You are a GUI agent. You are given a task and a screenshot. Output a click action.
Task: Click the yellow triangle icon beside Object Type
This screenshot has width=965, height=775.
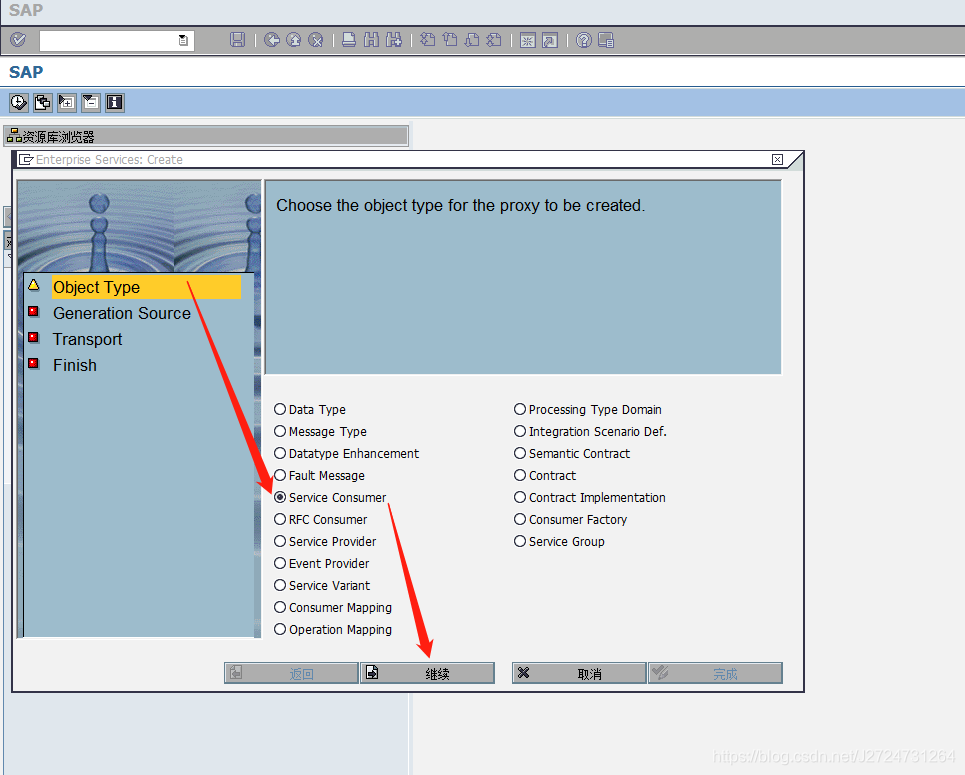[x=34, y=285]
